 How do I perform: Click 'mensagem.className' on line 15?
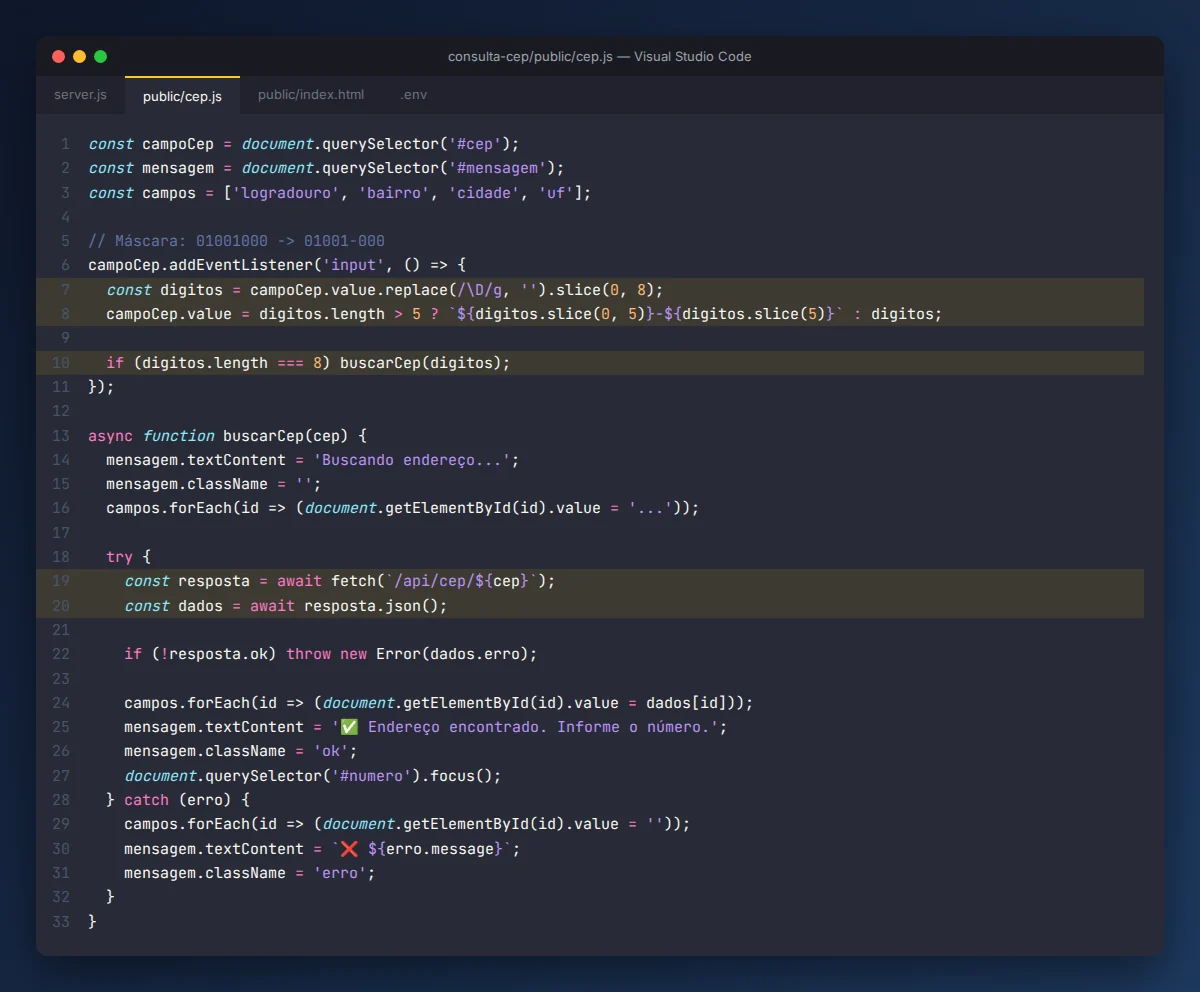(x=187, y=484)
